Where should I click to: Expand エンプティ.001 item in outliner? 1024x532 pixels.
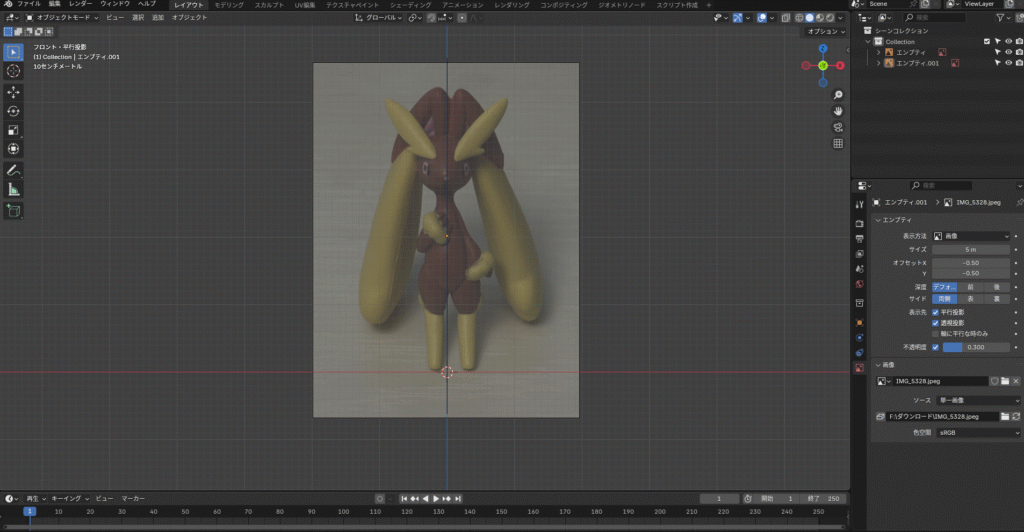coord(878,63)
